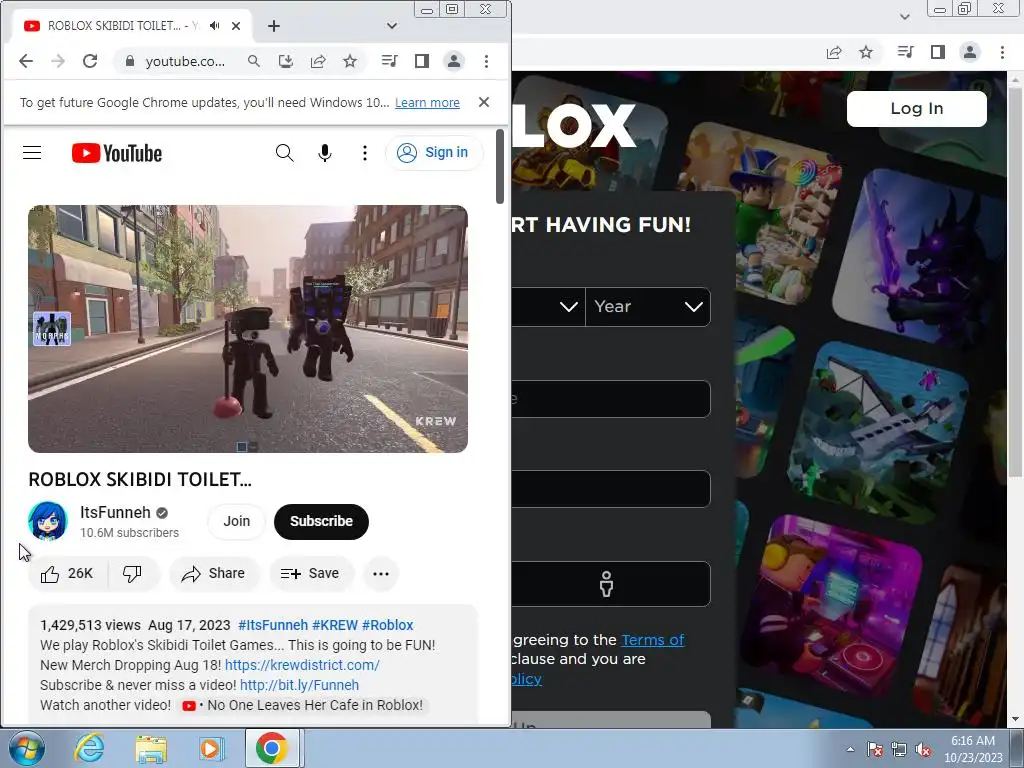Image resolution: width=1024 pixels, height=768 pixels.
Task: Click Log In on the Roblox page
Action: pos(916,108)
